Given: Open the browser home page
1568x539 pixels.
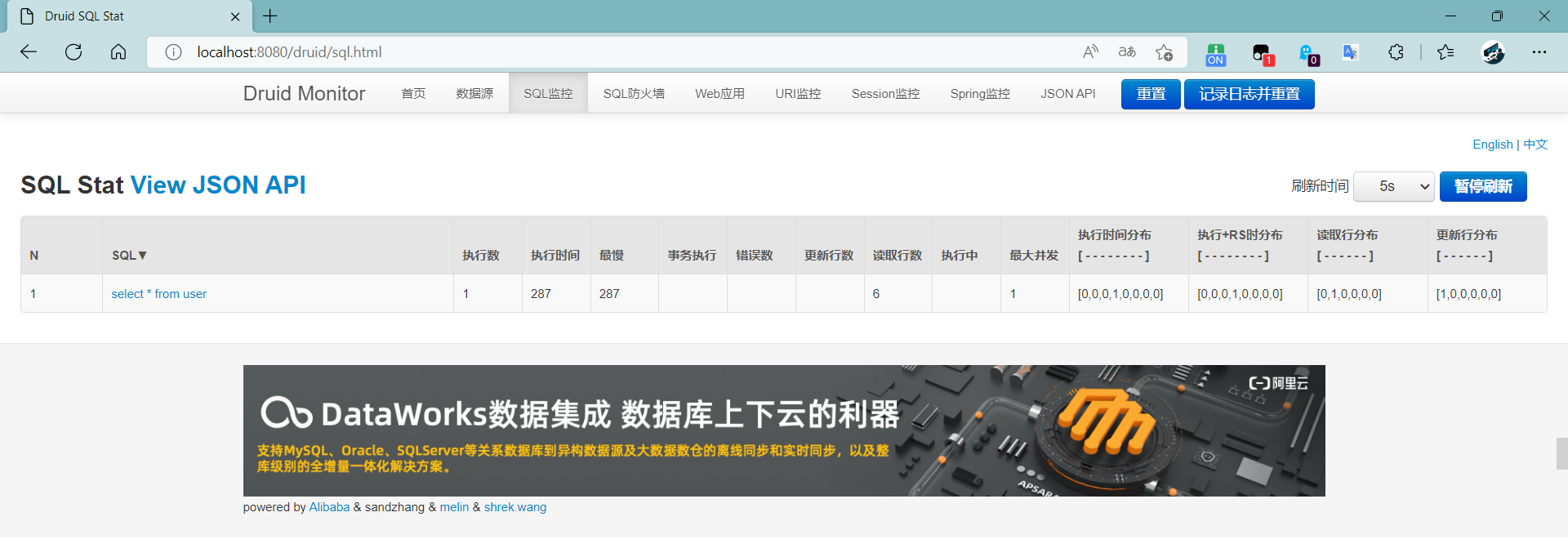Looking at the screenshot, I should click(118, 52).
